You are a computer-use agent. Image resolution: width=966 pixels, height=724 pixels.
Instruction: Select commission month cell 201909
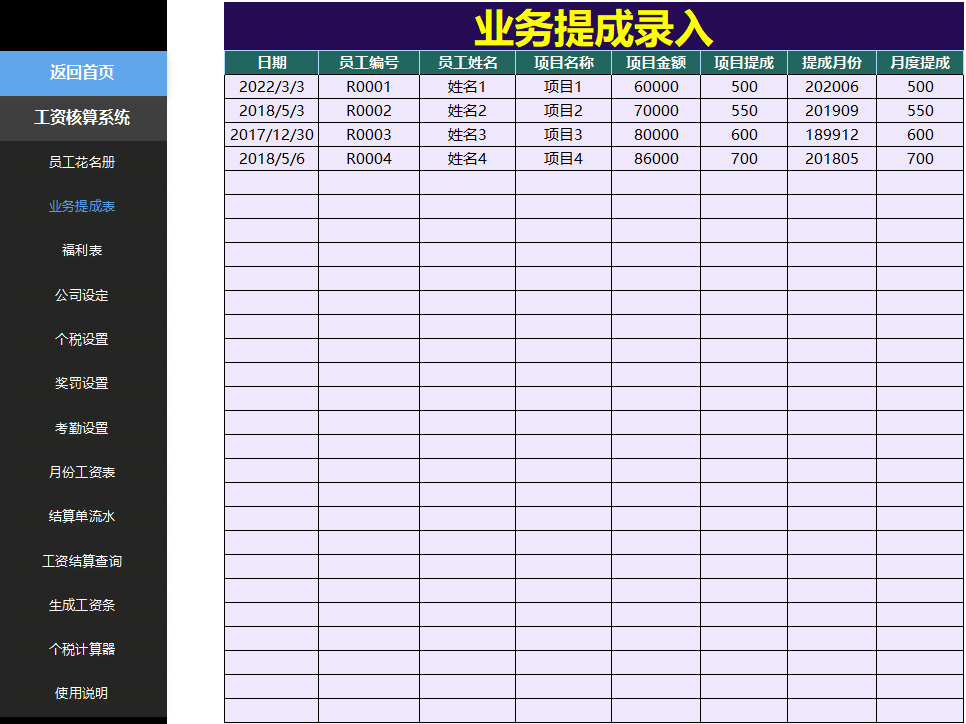[x=832, y=111]
